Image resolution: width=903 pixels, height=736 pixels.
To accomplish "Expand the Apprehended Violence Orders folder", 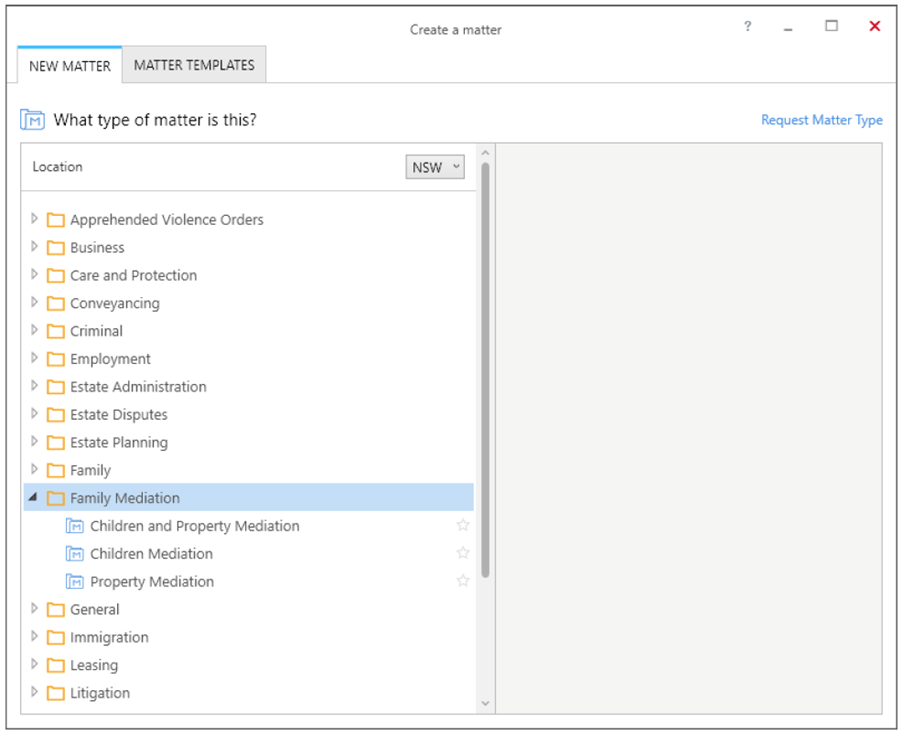I will 34,218.
